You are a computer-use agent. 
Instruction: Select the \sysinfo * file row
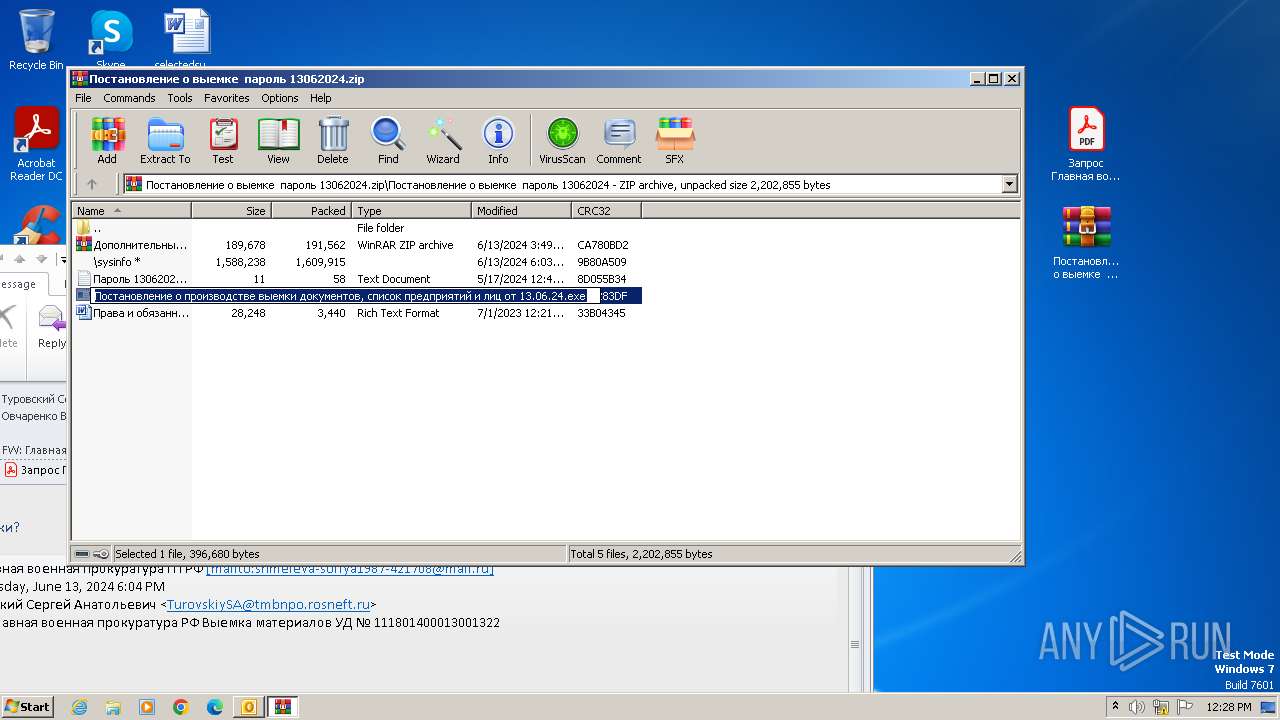(357, 262)
